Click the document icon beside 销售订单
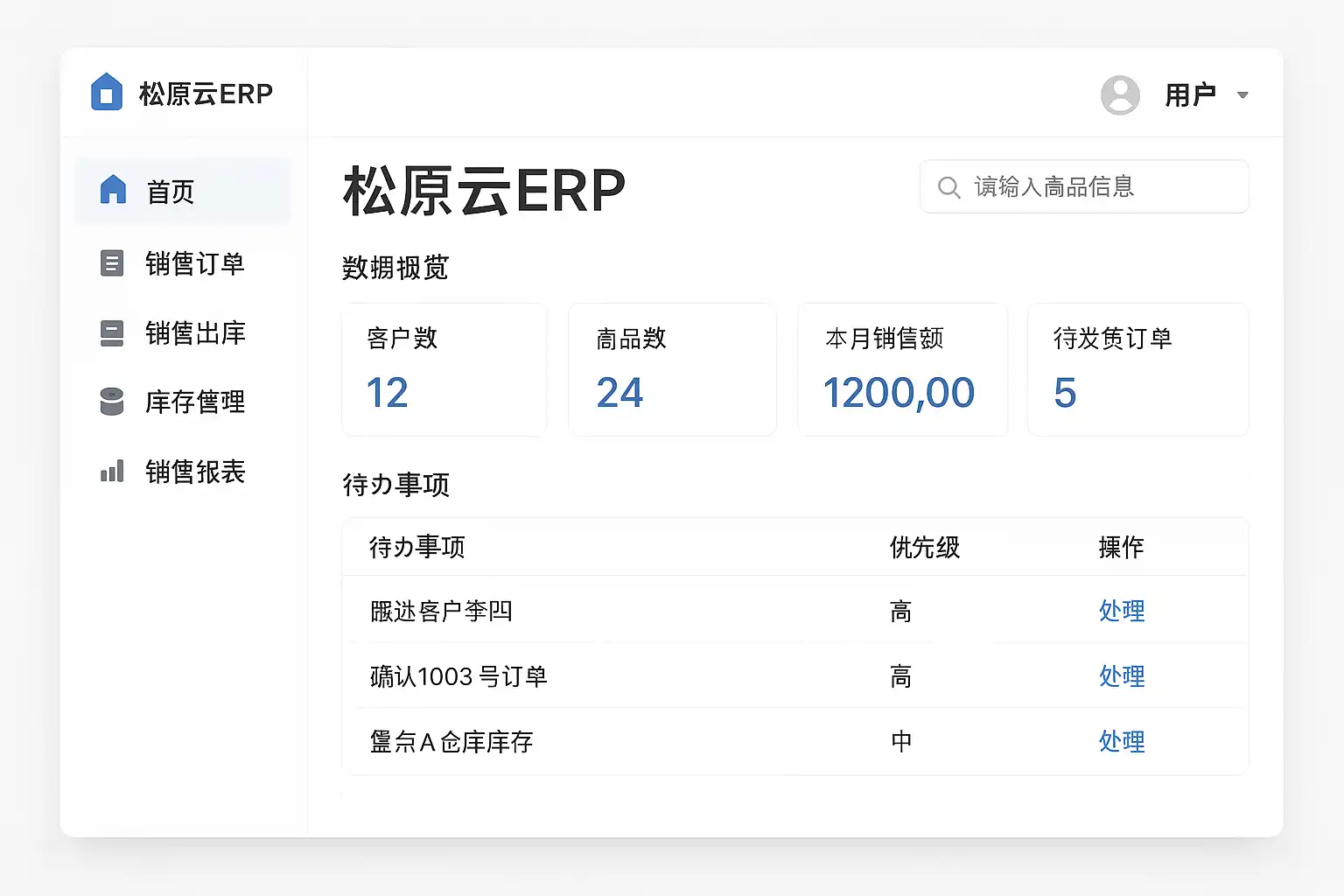The image size is (1344, 896). [x=112, y=262]
